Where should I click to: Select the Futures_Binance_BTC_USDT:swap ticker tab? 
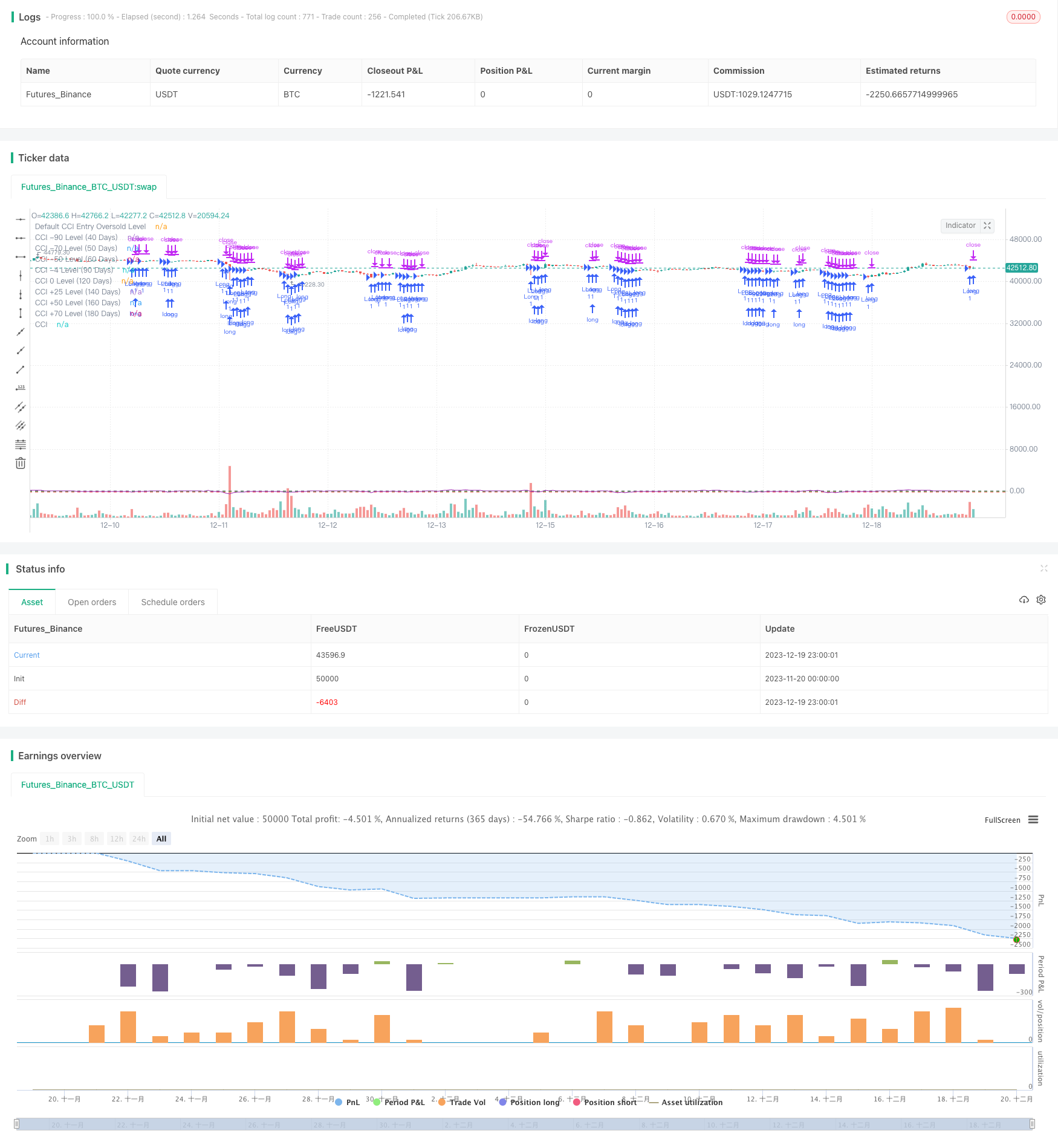[x=89, y=187]
